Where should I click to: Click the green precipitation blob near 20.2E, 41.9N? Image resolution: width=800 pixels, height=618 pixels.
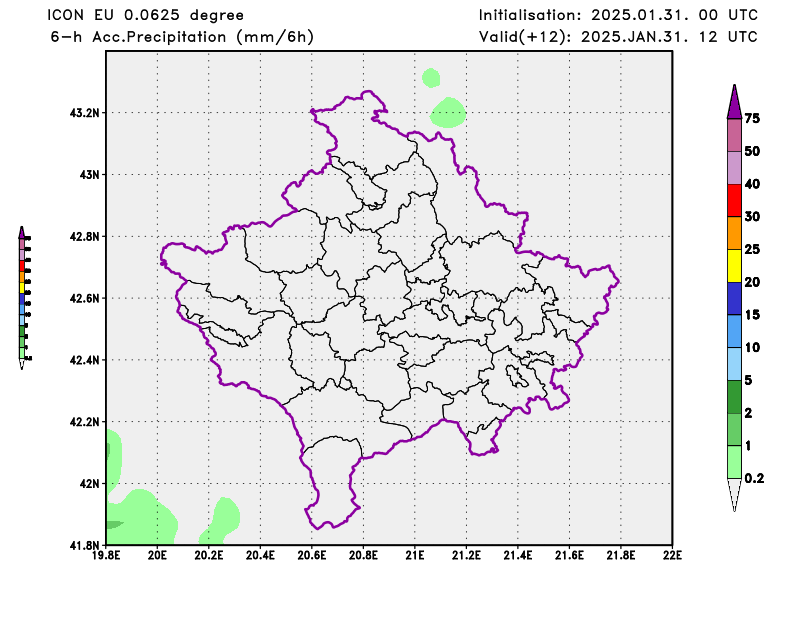(220, 521)
